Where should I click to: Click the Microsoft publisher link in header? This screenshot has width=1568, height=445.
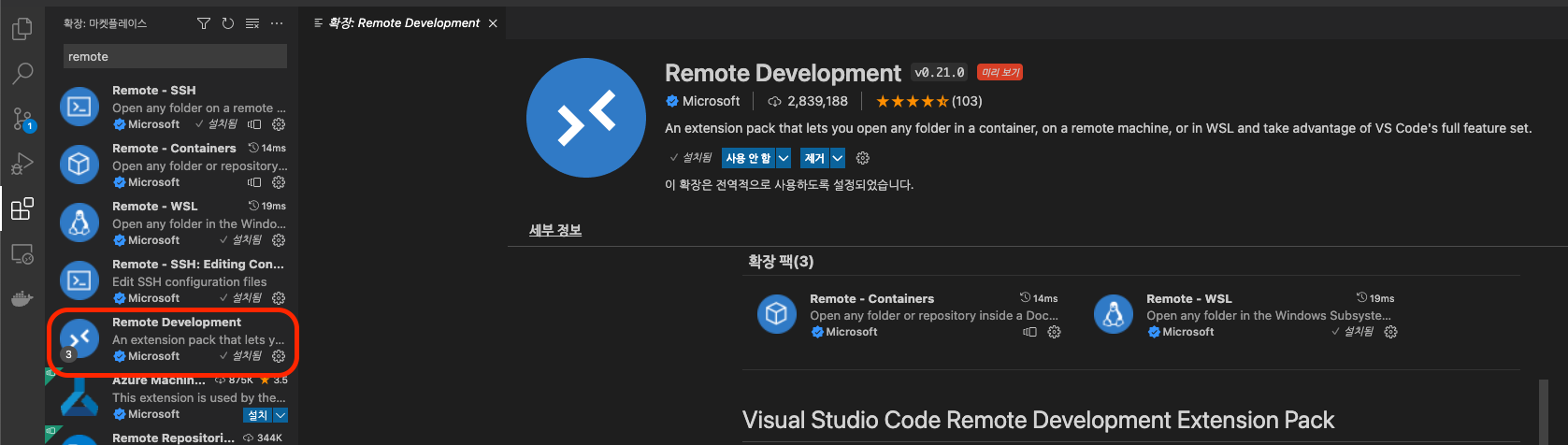(x=702, y=101)
